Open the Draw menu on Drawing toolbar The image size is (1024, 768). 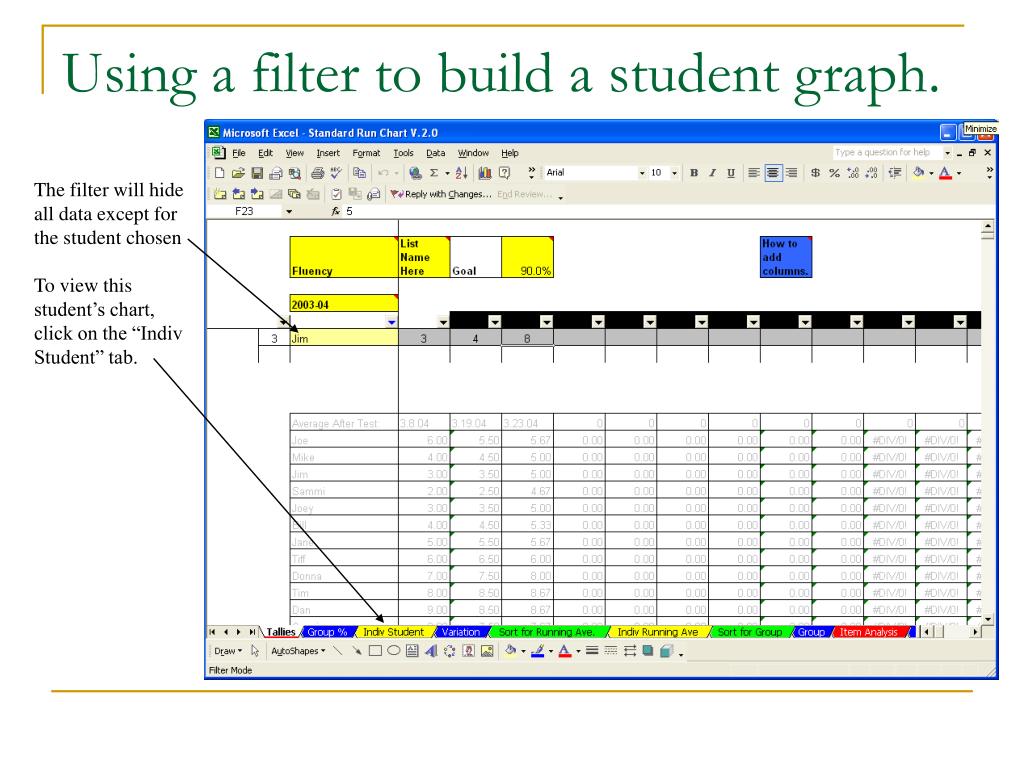228,651
